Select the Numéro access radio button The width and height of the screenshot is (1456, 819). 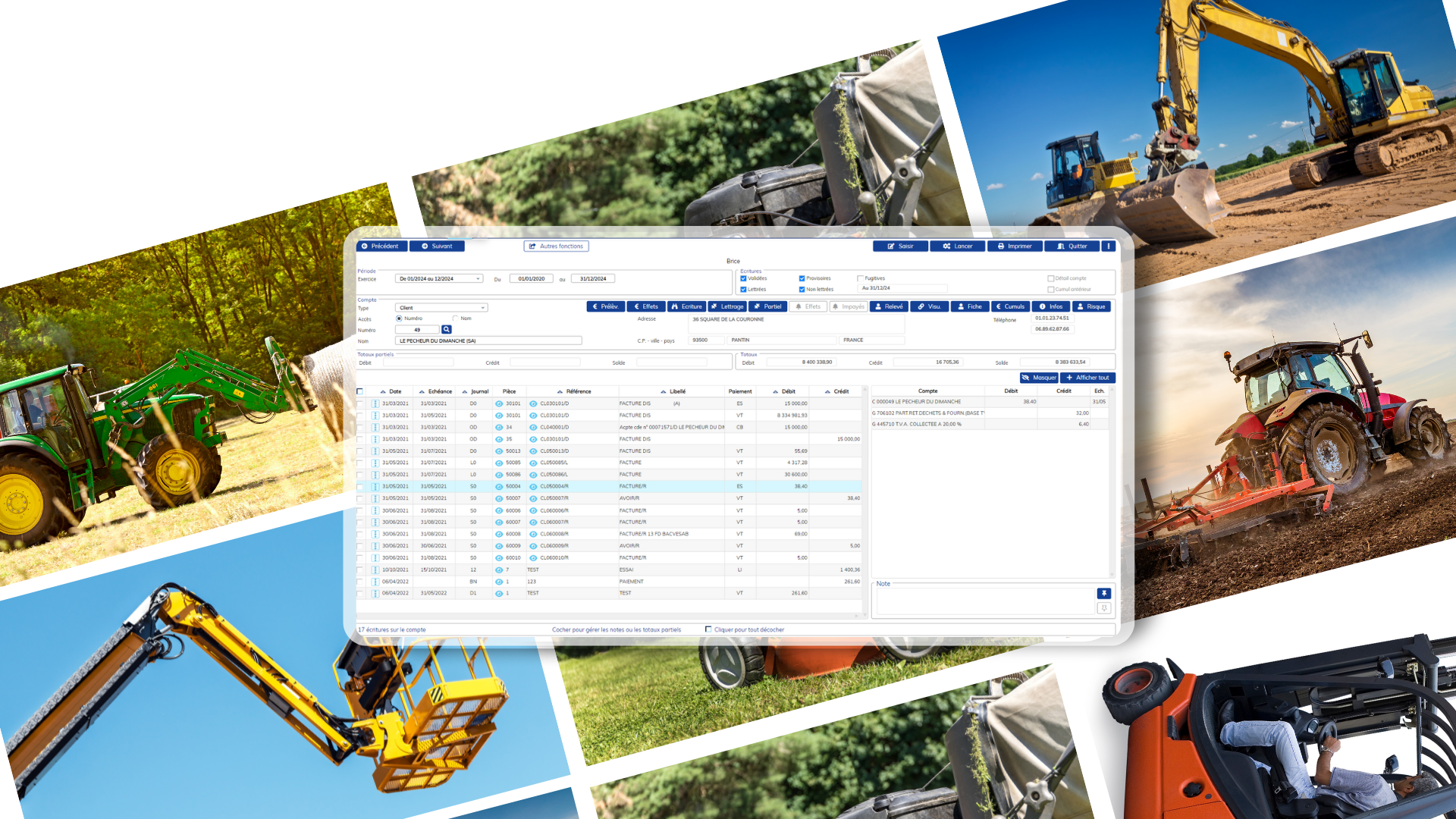[399, 318]
